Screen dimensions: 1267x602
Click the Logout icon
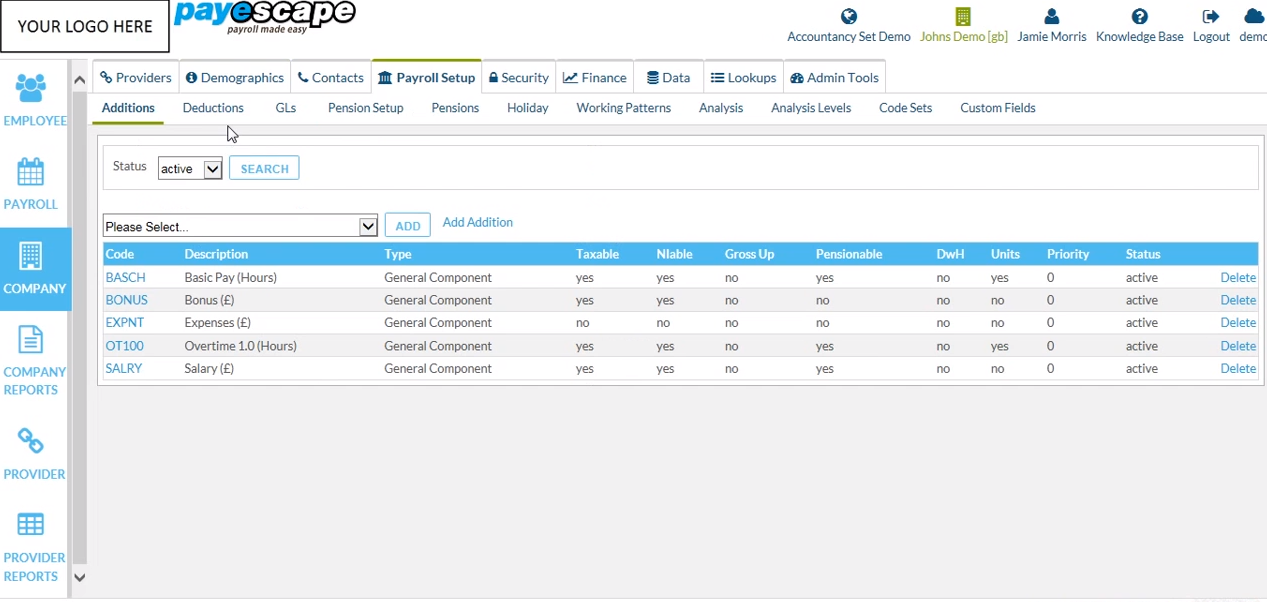(1210, 16)
